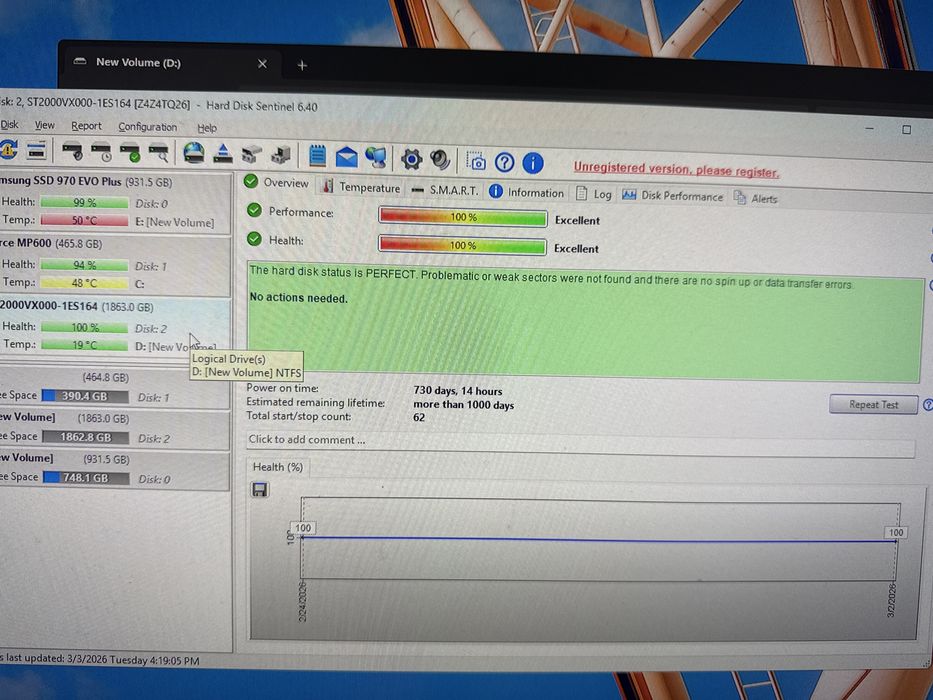Viewport: 933px width, 700px height.
Task: Click the Samsung SSD 99 % health bar
Action: click(x=84, y=202)
